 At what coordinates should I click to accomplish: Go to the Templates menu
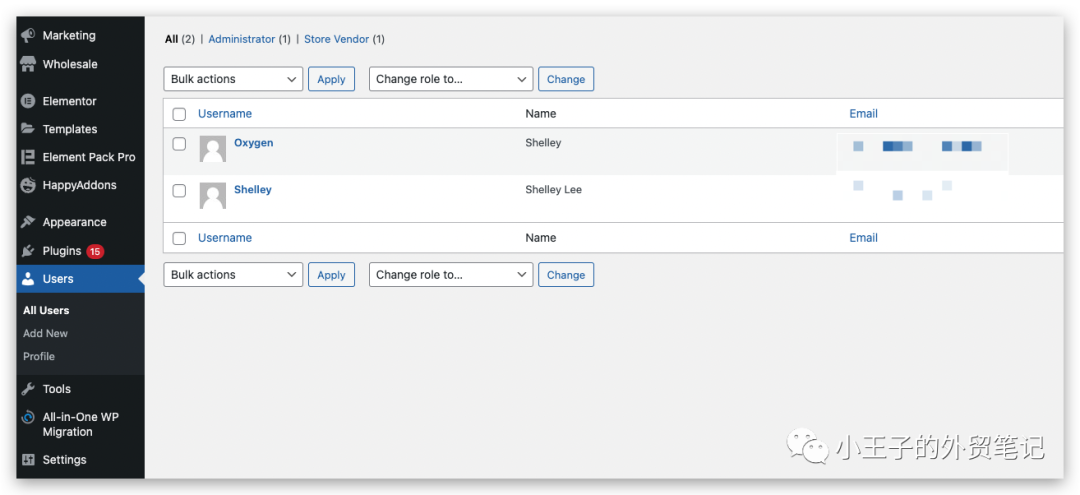pos(70,129)
